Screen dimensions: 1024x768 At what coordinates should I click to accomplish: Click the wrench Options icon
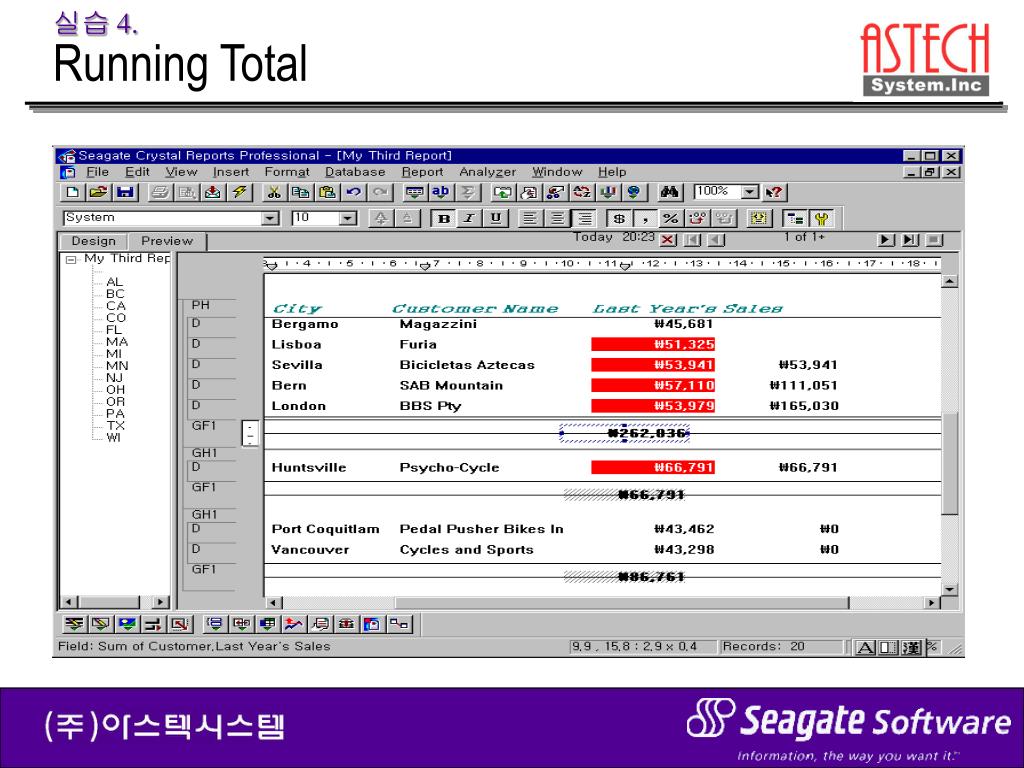[821, 219]
